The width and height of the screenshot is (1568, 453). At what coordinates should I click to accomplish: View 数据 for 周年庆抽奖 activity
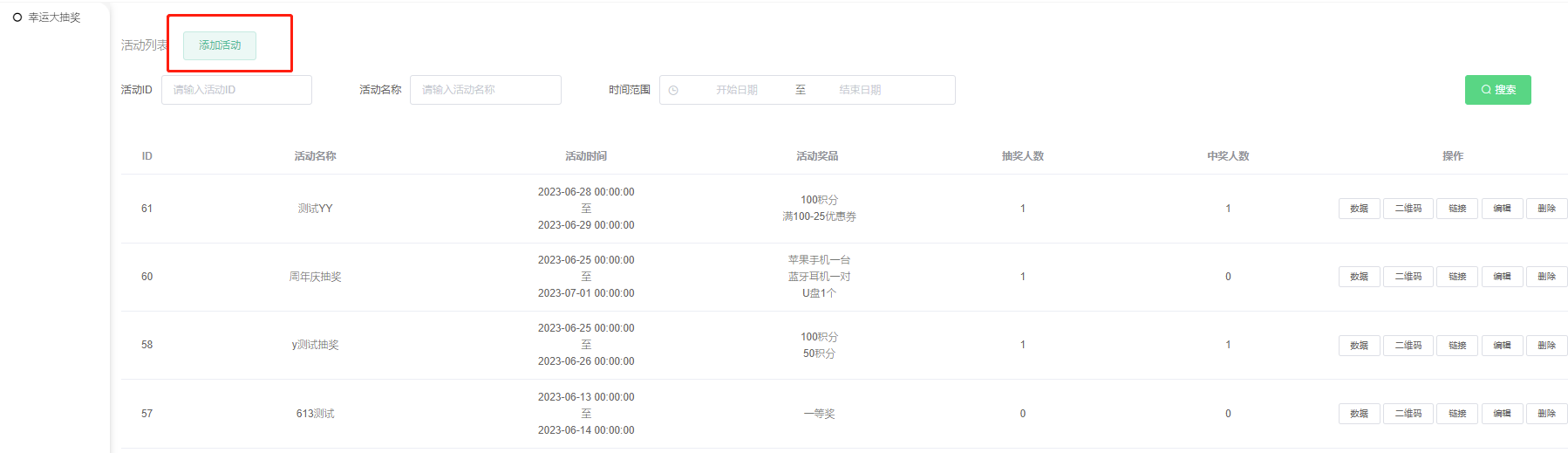pyautogui.click(x=1359, y=277)
